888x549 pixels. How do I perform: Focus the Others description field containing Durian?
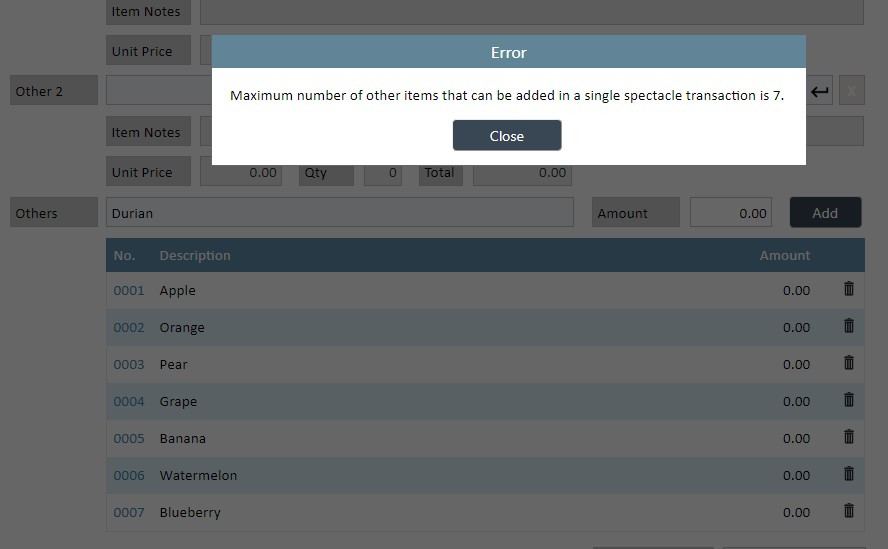pos(340,212)
